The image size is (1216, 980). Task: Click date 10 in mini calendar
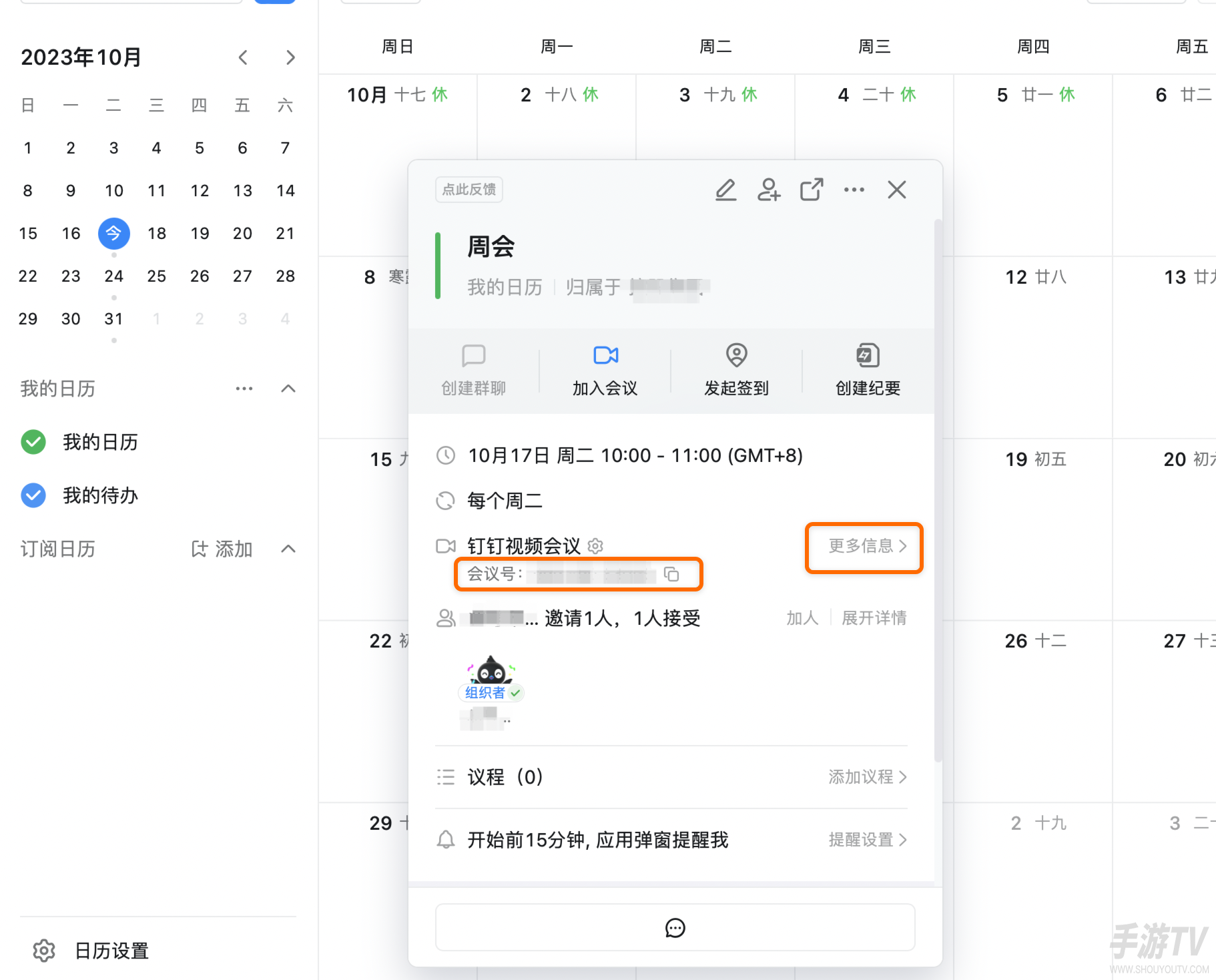click(114, 191)
